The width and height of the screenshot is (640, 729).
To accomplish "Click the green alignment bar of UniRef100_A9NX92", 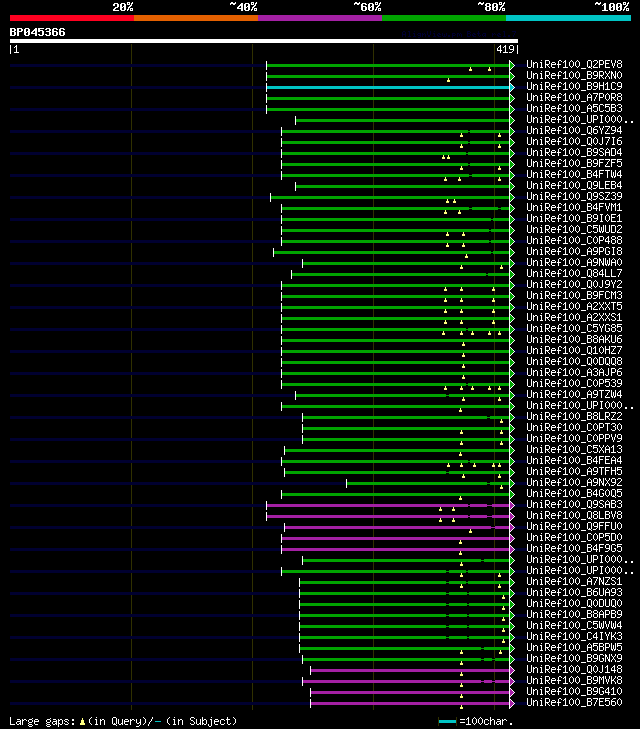I will point(428,484).
